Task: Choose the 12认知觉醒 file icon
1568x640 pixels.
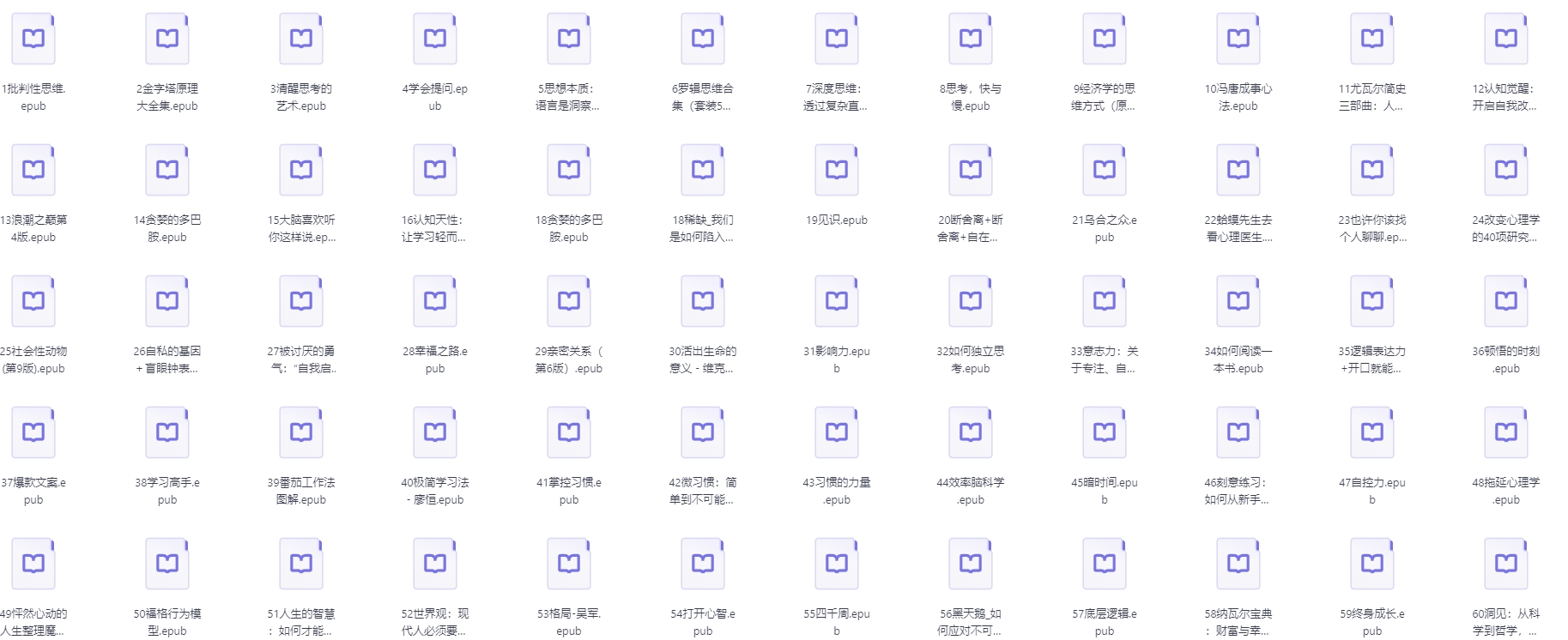Action: coord(1506,39)
